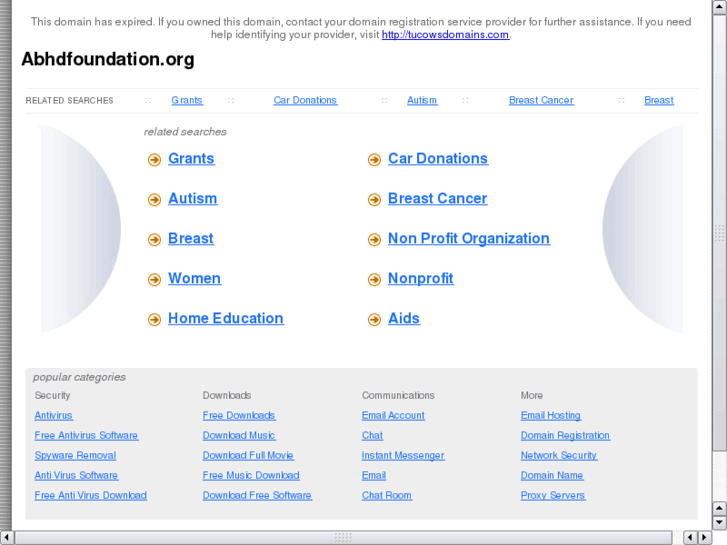The width and height of the screenshot is (727, 545).
Task: Open the tucowsdomains.com link
Action: point(445,35)
